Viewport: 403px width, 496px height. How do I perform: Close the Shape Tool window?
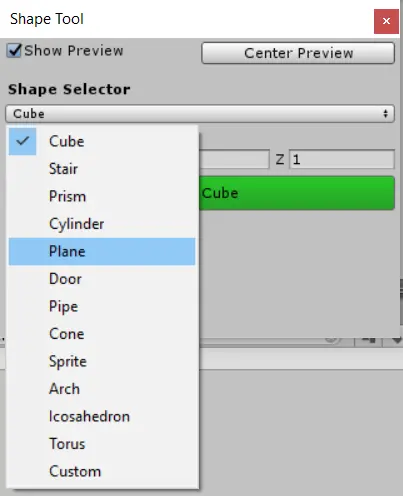click(x=386, y=21)
